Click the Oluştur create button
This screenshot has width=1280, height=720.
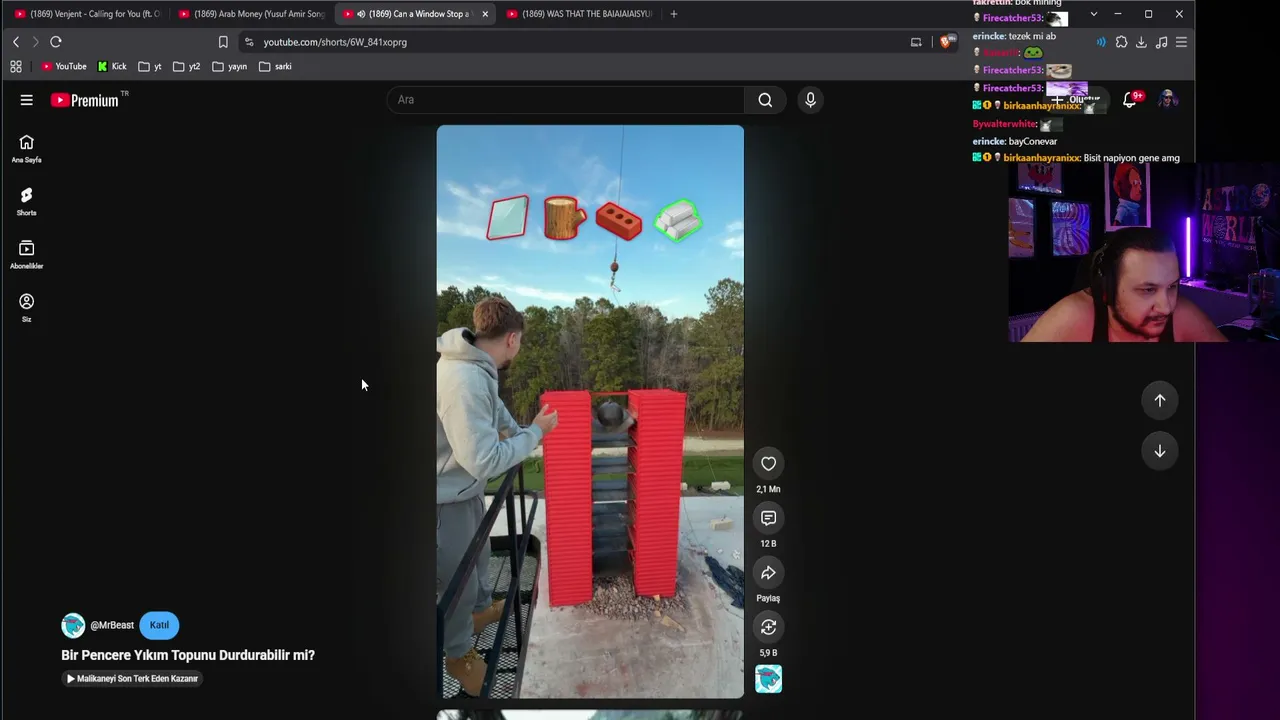click(1077, 100)
